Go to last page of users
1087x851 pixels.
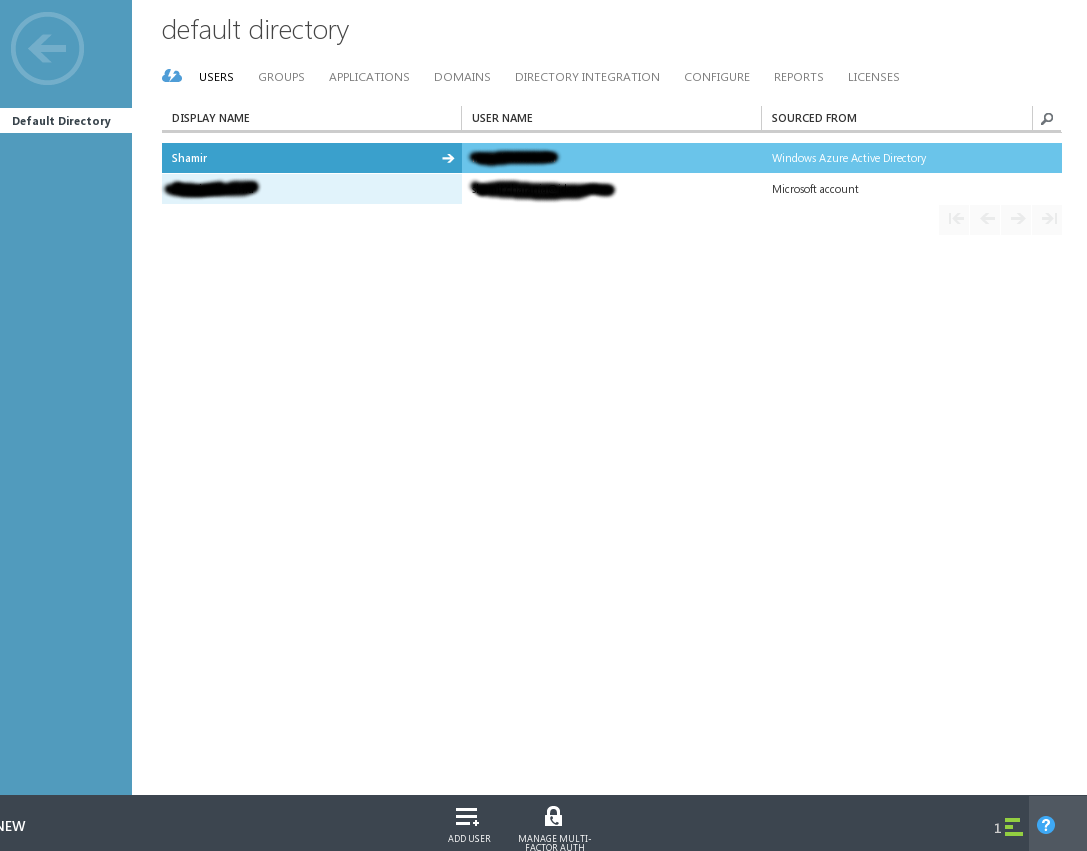(x=1047, y=219)
